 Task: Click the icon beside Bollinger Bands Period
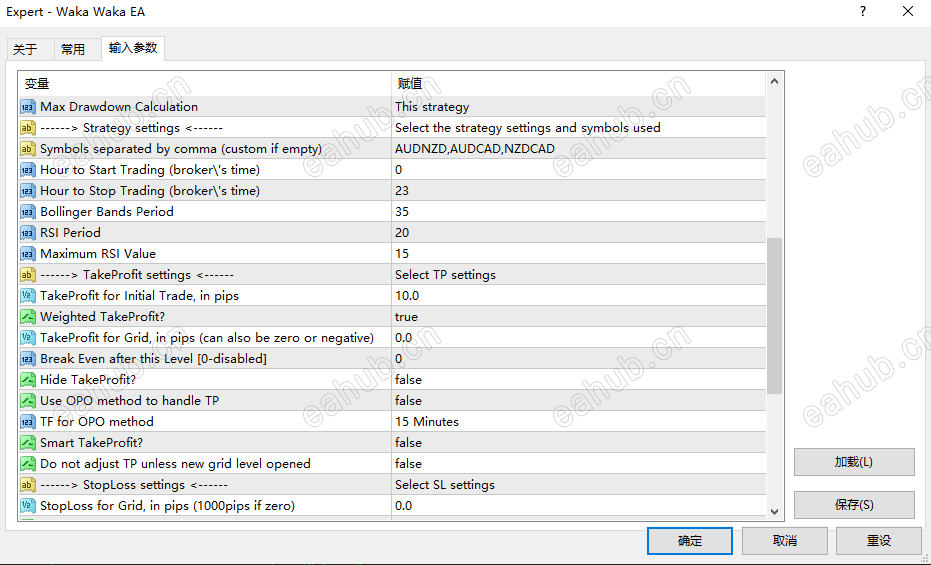point(27,212)
